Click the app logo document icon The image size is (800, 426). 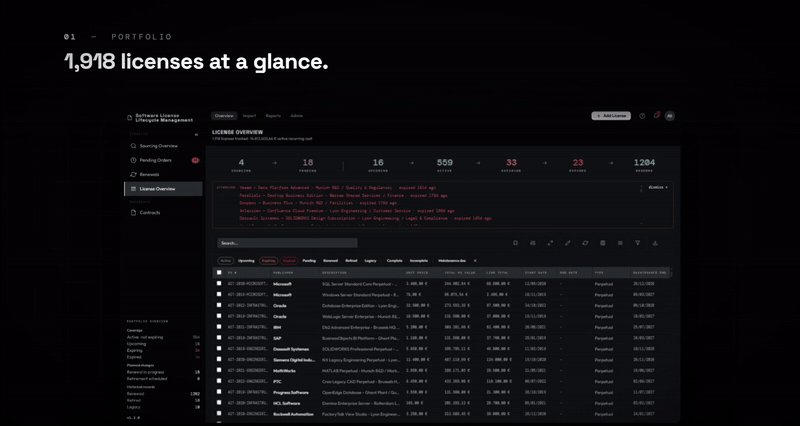point(129,118)
